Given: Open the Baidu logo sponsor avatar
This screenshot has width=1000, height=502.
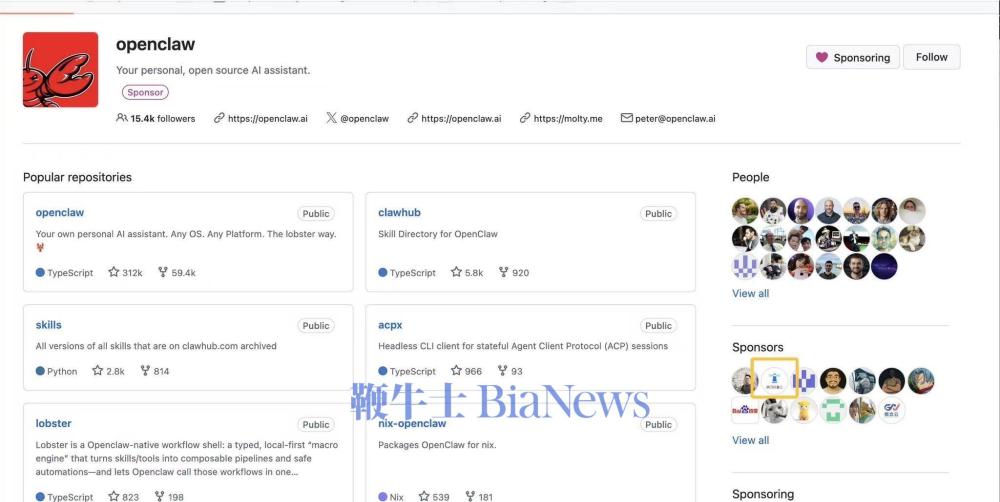Looking at the screenshot, I should click(x=745, y=410).
